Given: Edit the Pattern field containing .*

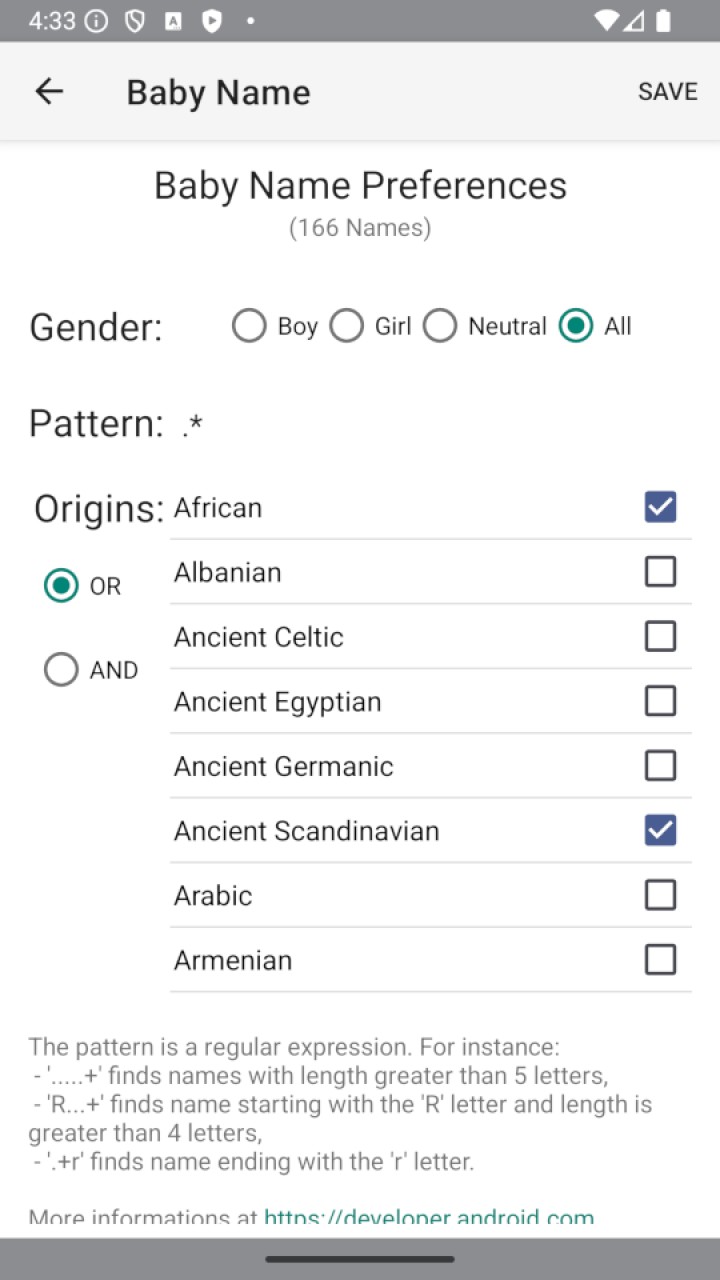Looking at the screenshot, I should pyautogui.click(x=430, y=425).
